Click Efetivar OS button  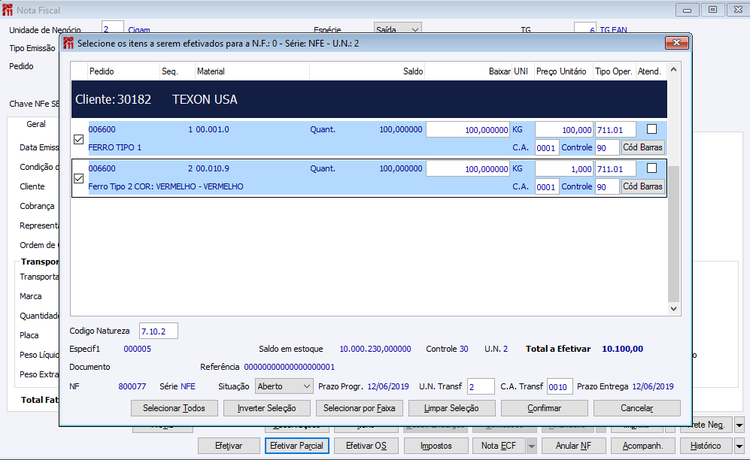(x=366, y=446)
